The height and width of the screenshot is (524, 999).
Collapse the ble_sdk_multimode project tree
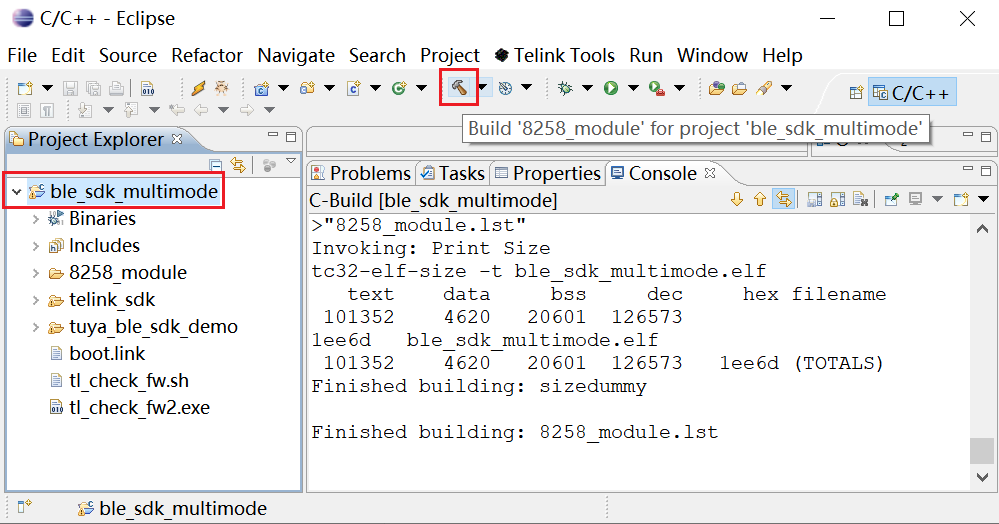click(x=17, y=191)
